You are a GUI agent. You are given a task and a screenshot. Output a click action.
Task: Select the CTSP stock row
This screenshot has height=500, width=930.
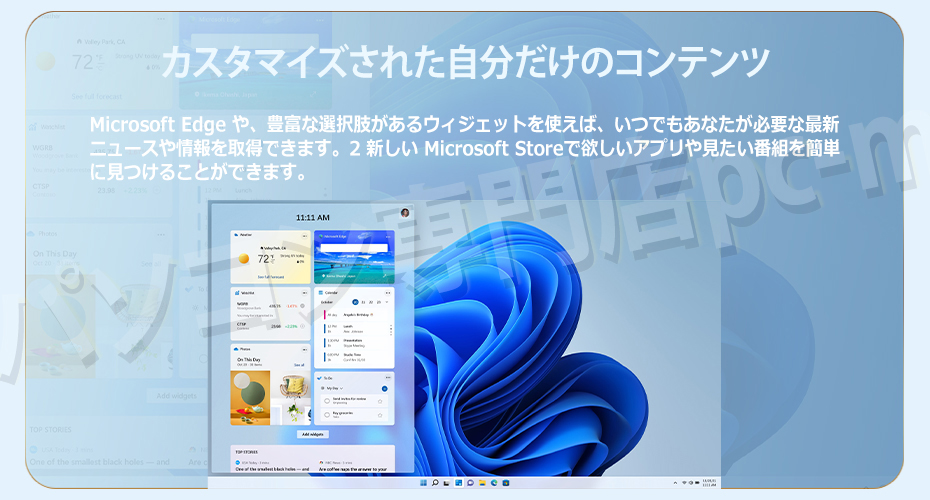click(270, 326)
